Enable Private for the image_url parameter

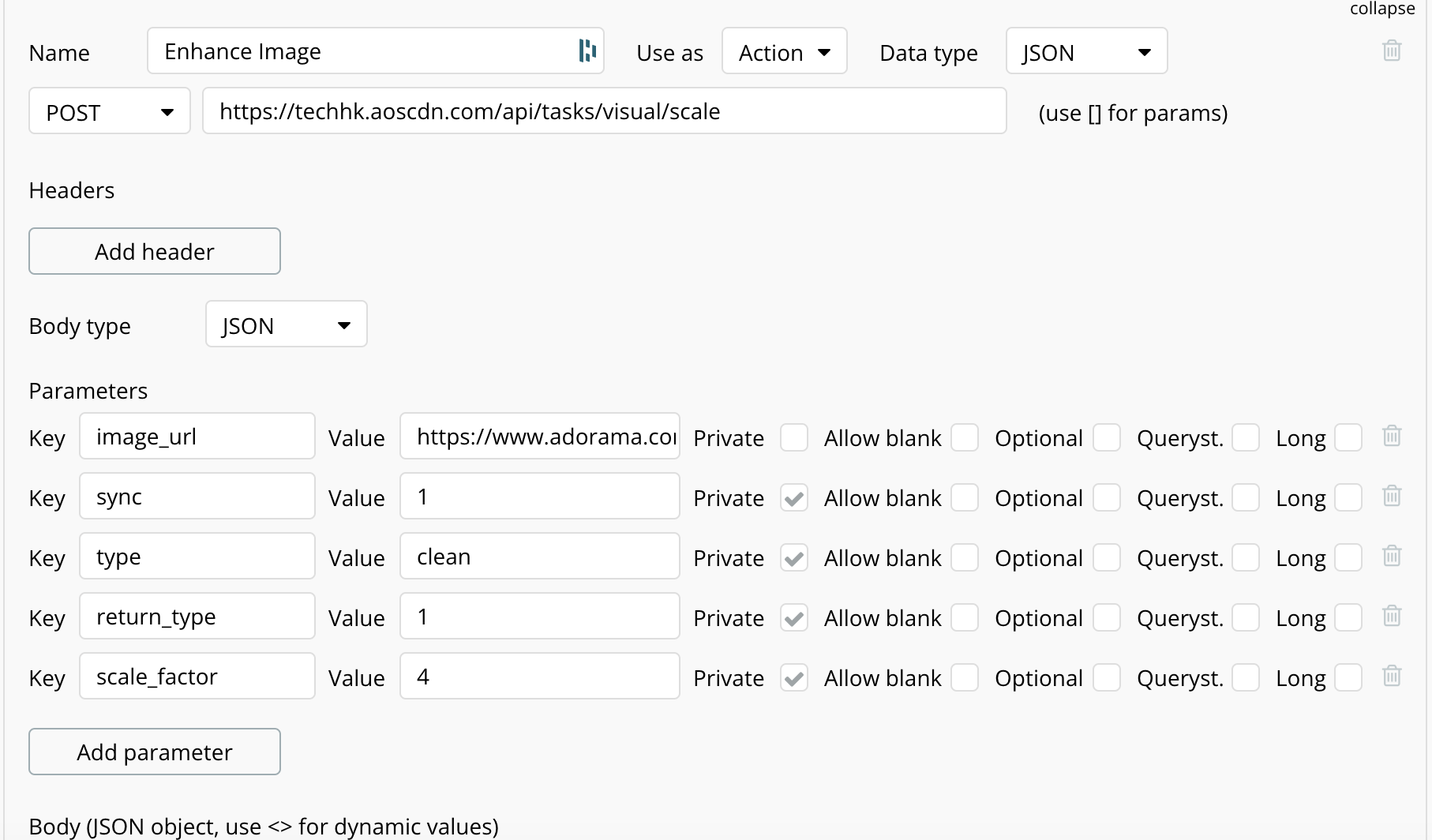[x=794, y=437]
